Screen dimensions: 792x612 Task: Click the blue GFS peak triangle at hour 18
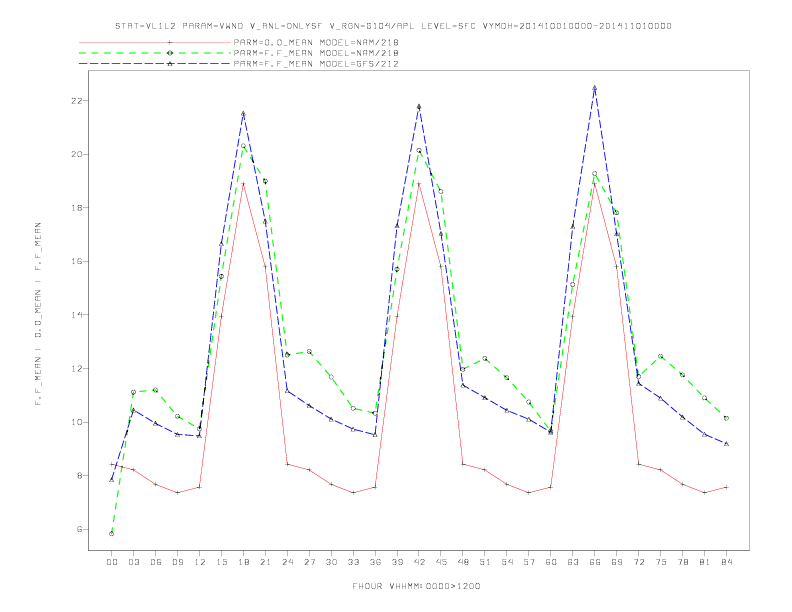[243, 114]
